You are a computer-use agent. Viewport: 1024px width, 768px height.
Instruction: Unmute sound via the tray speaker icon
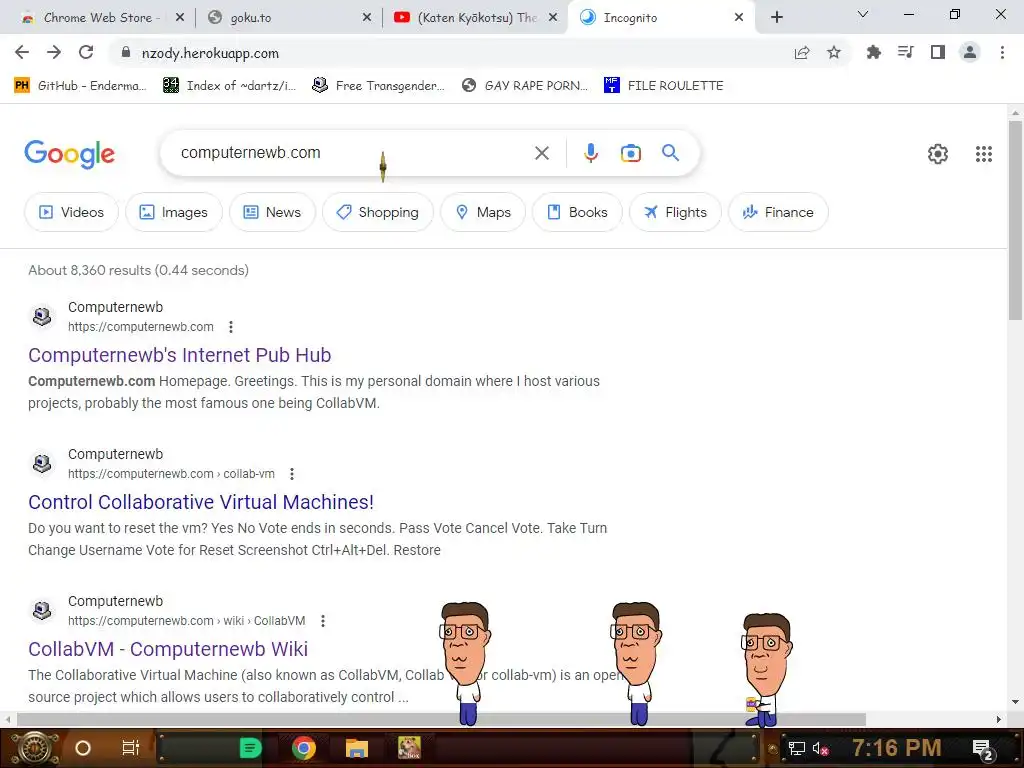(x=820, y=748)
